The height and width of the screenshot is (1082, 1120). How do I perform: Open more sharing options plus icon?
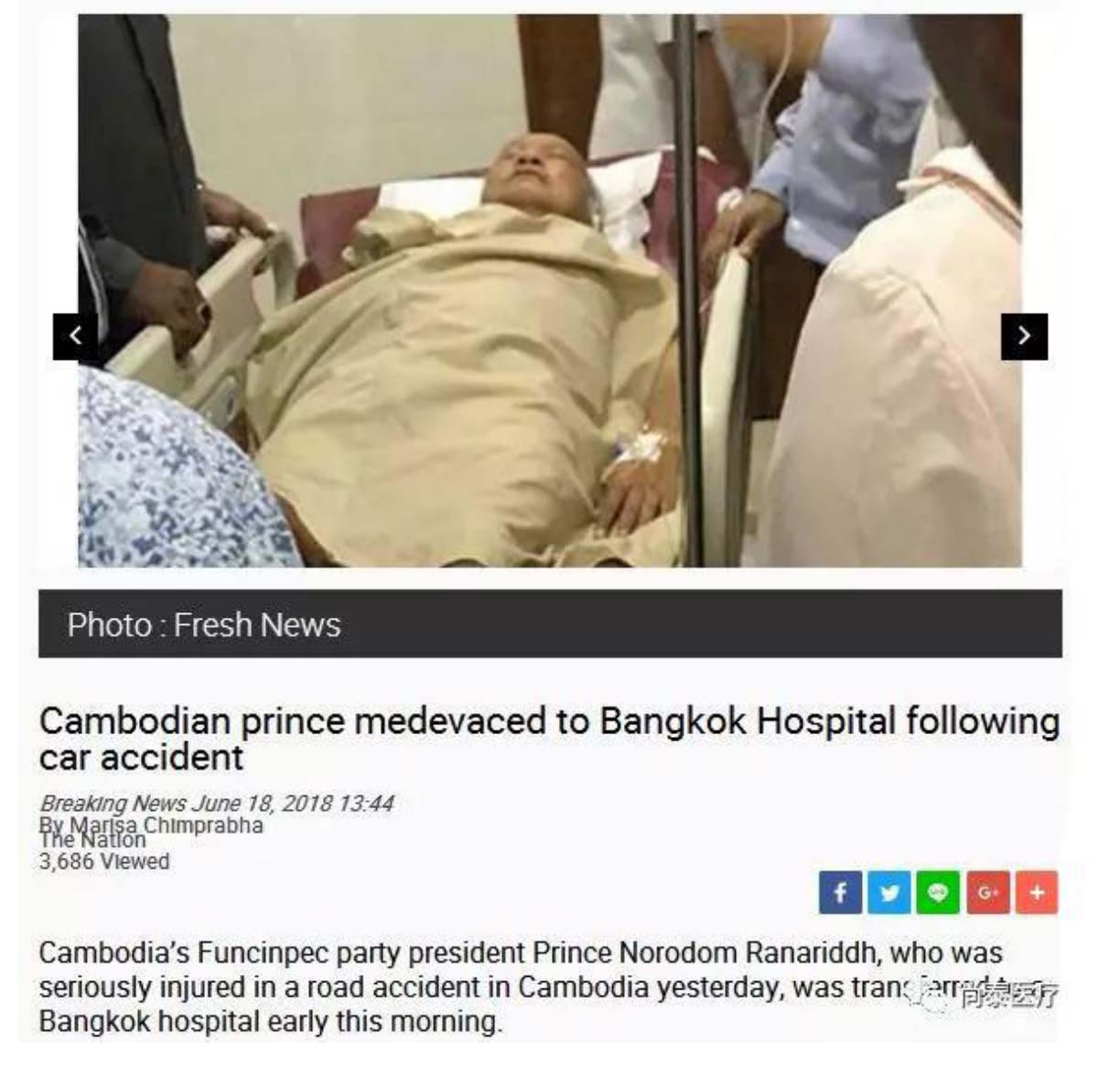pos(1037,892)
